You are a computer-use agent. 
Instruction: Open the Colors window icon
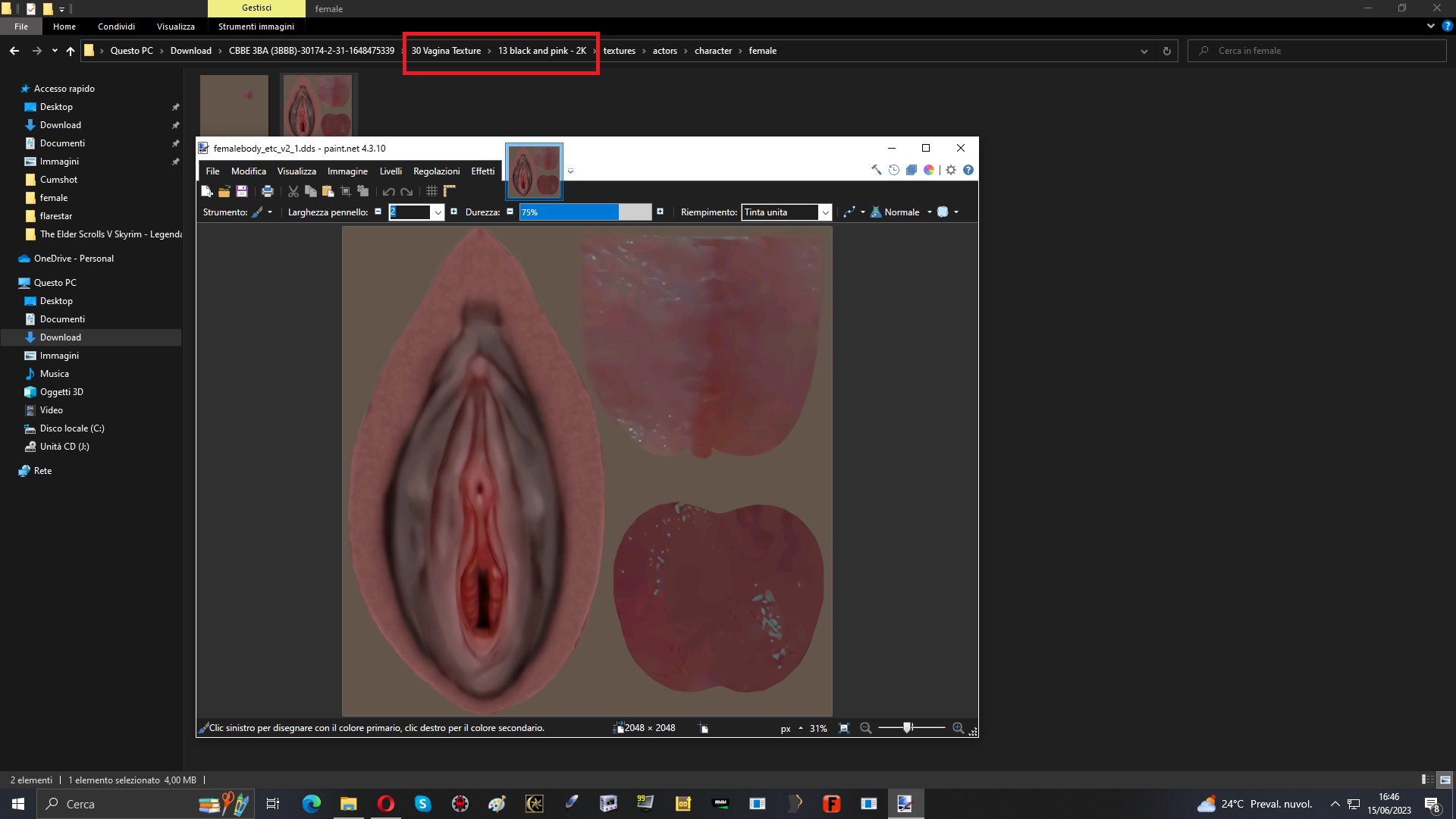point(928,171)
